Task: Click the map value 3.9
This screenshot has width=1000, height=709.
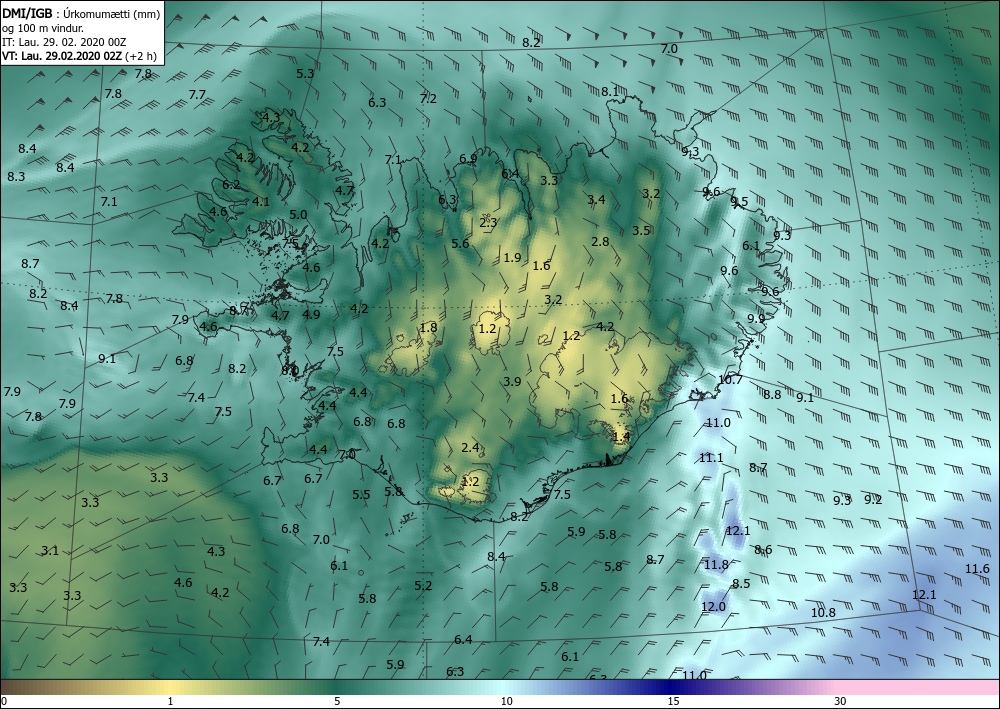Action: [512, 381]
